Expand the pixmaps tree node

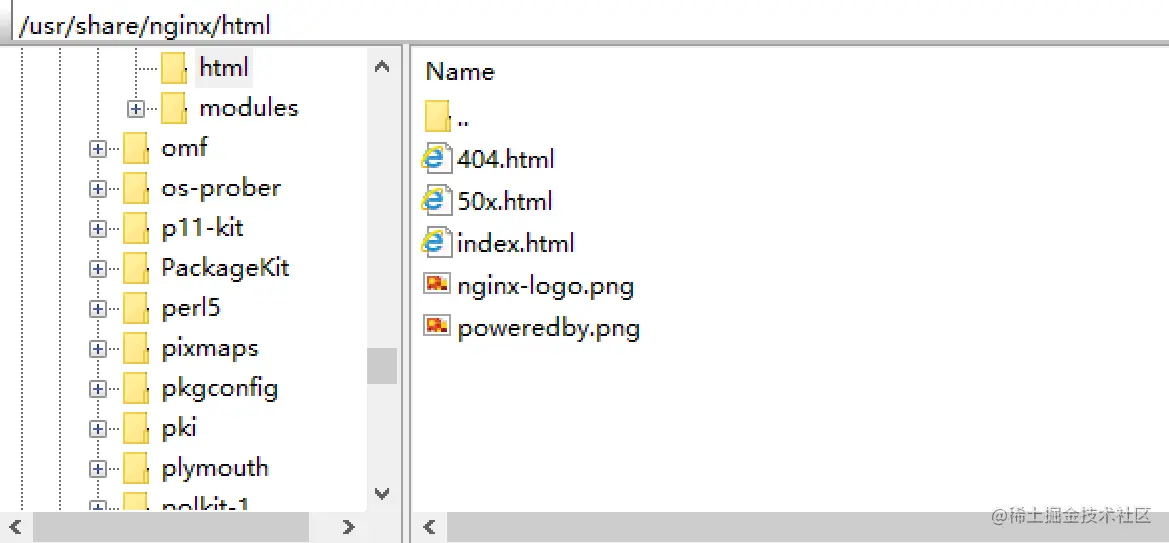(x=97, y=349)
